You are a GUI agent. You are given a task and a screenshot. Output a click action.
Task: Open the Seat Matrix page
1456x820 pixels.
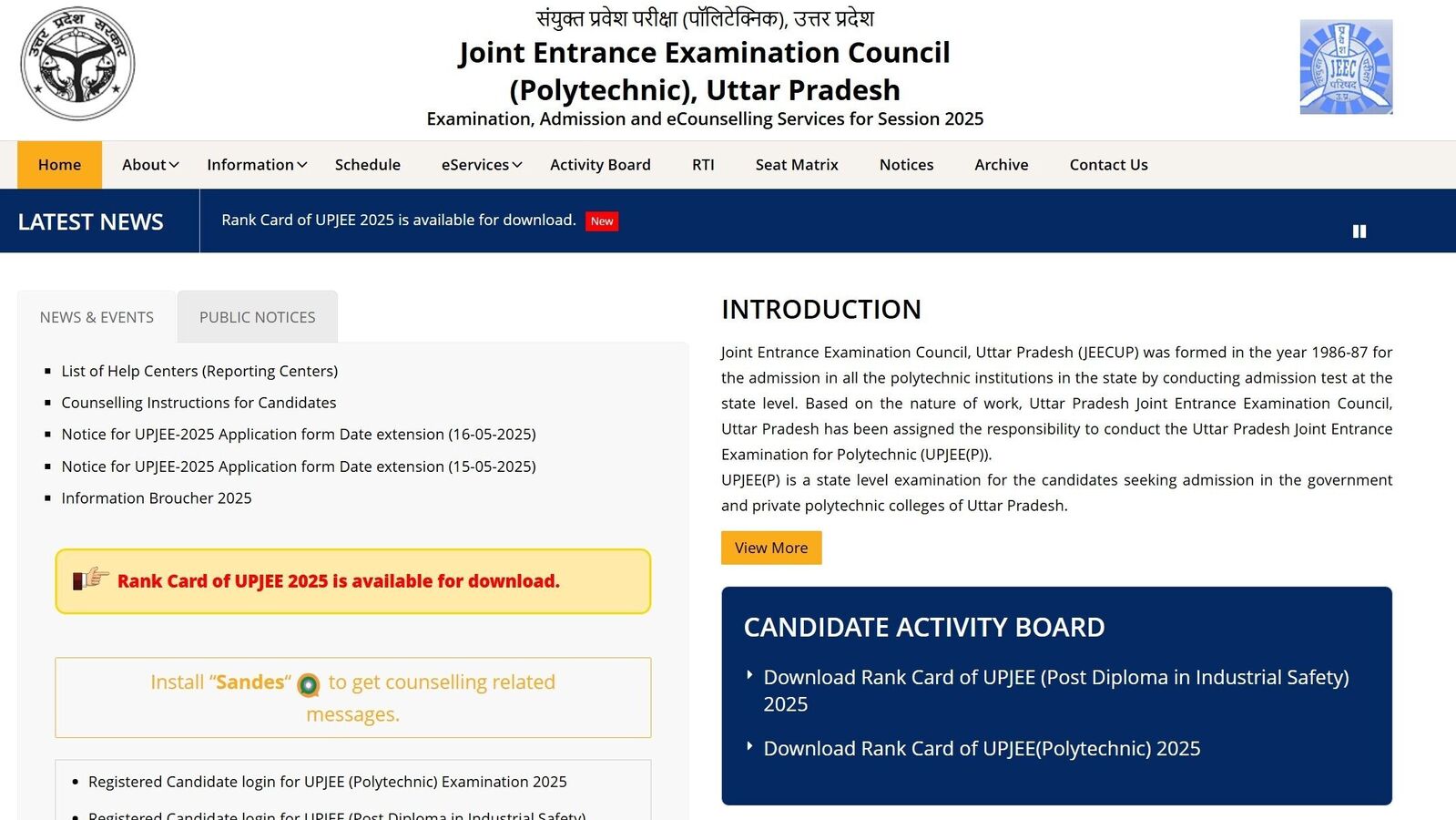pyautogui.click(x=796, y=165)
